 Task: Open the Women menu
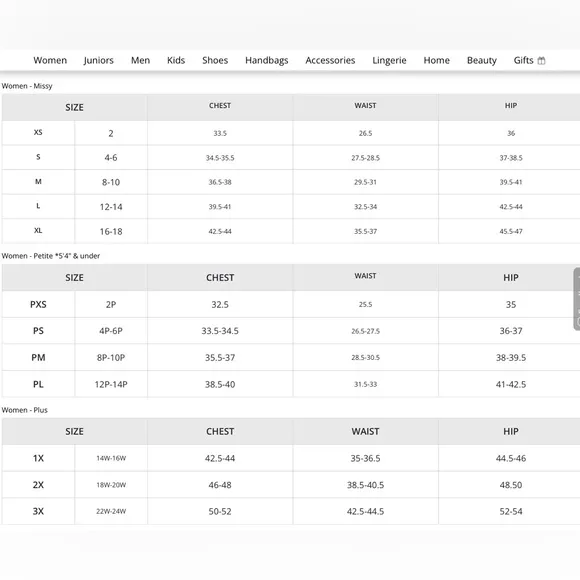pyautogui.click(x=50, y=60)
